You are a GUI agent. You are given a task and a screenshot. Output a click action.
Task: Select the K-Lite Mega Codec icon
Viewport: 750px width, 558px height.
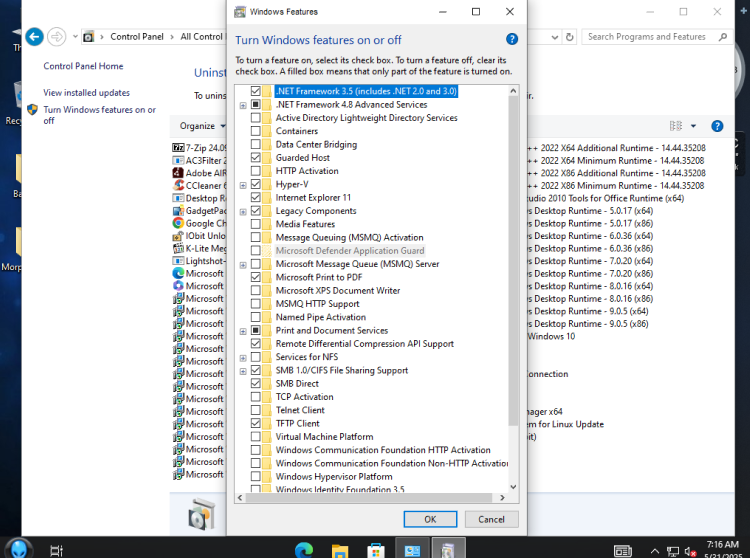(178, 248)
